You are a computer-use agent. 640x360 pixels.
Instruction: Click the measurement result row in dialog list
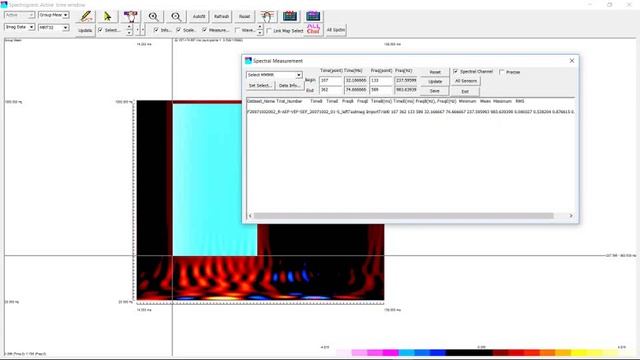point(411,112)
